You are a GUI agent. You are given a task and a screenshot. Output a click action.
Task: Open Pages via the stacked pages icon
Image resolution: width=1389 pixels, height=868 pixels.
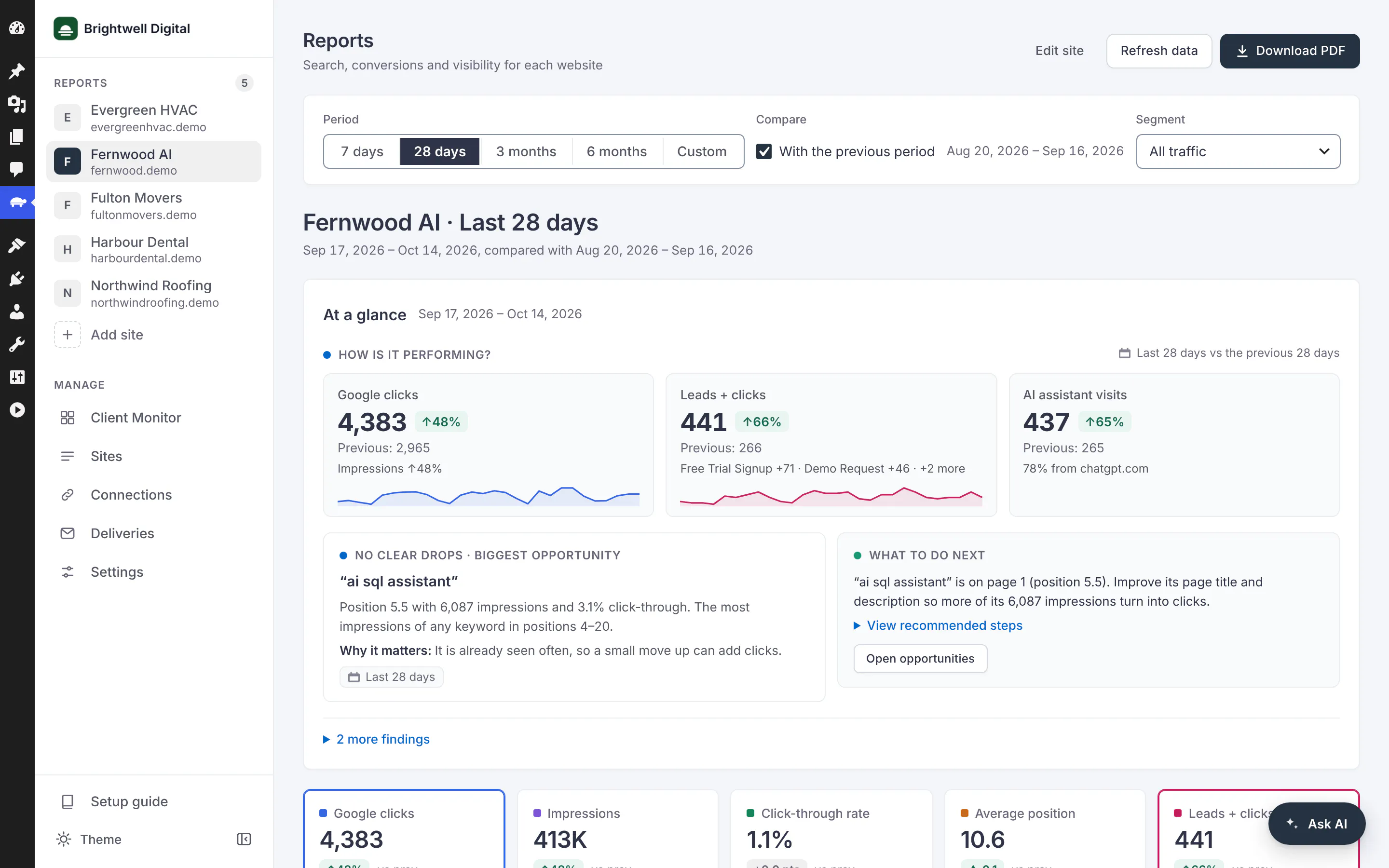tap(17, 136)
